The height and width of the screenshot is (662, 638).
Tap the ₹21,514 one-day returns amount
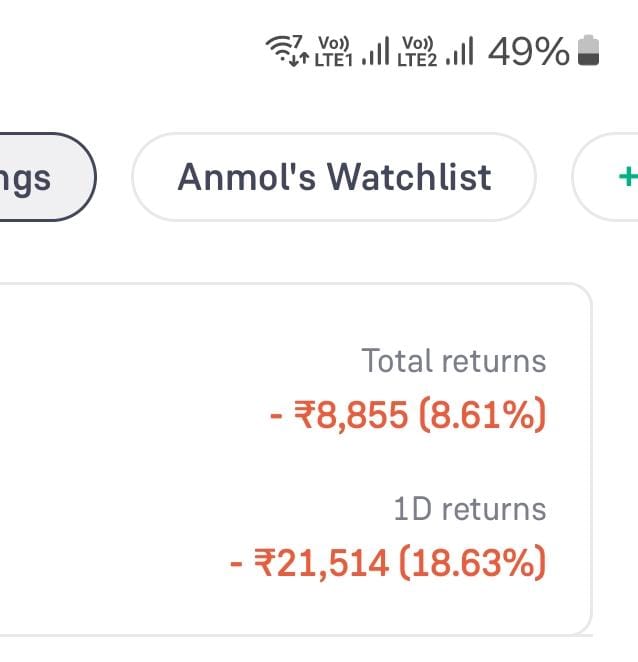[321, 563]
